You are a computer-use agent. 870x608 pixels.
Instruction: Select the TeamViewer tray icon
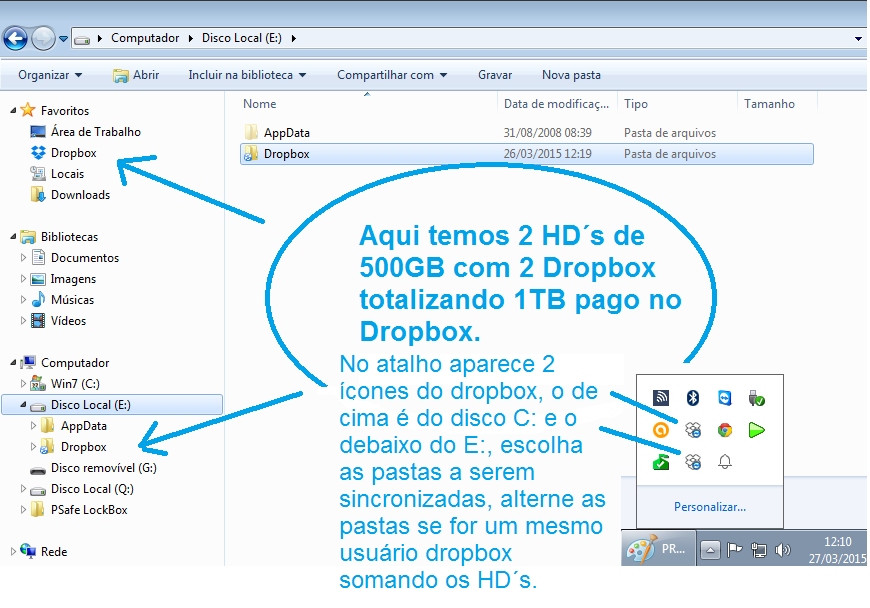[x=725, y=398]
